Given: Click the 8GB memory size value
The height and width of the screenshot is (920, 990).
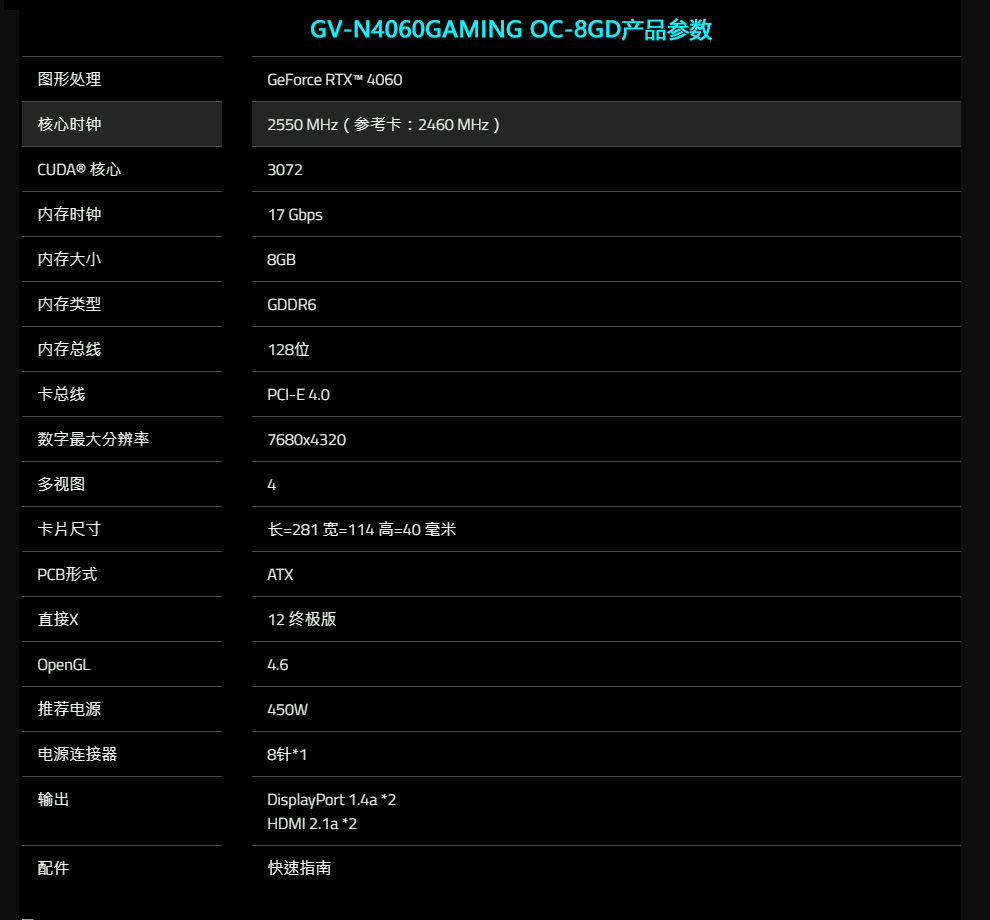Looking at the screenshot, I should 282,260.
